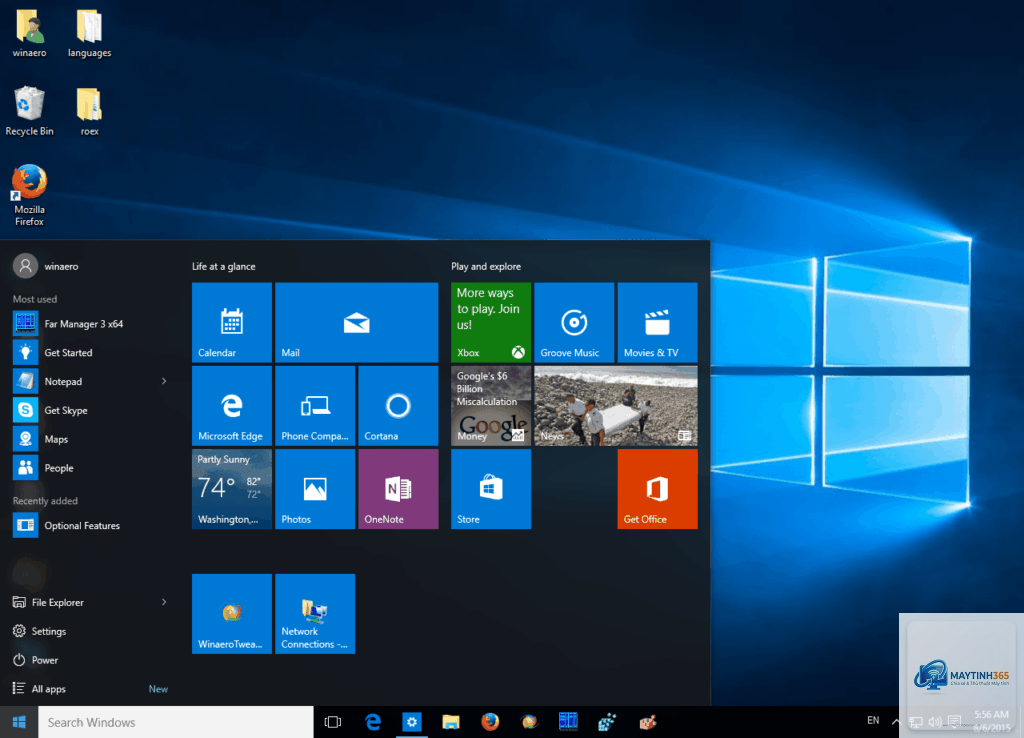Click the Start button on the taskbar
1024x738 pixels.
(19, 722)
